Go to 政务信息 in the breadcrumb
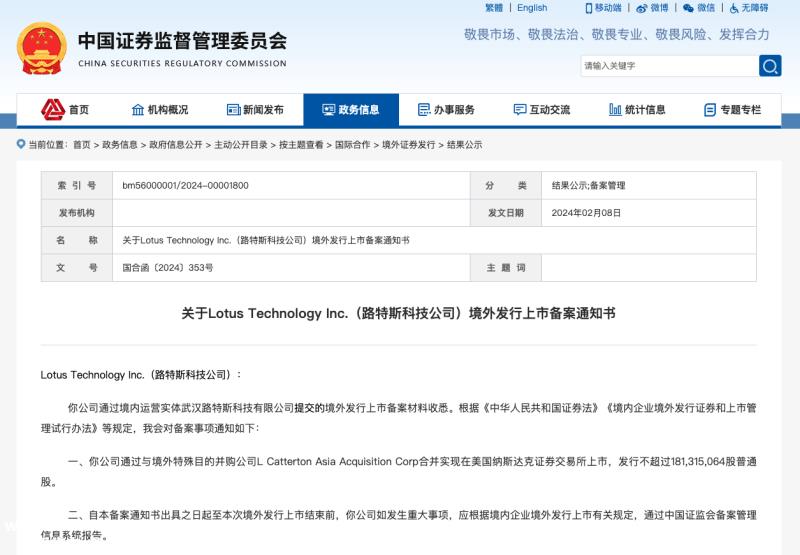800x555 pixels. pos(120,145)
